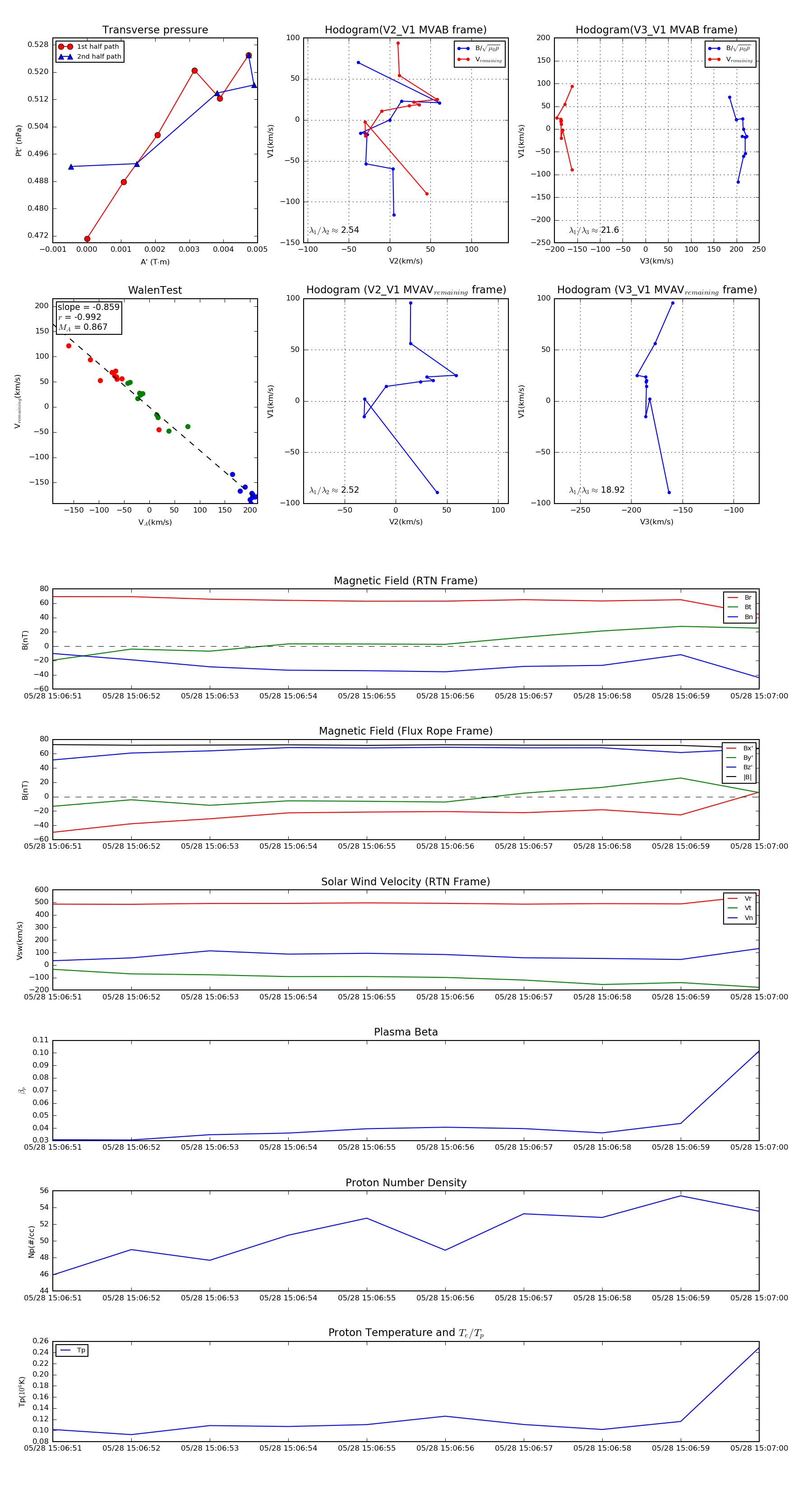The width and height of the screenshot is (812, 1489).
Task: Click the 'Tp(10⁶K)' axis label
Action: click(x=22, y=1392)
